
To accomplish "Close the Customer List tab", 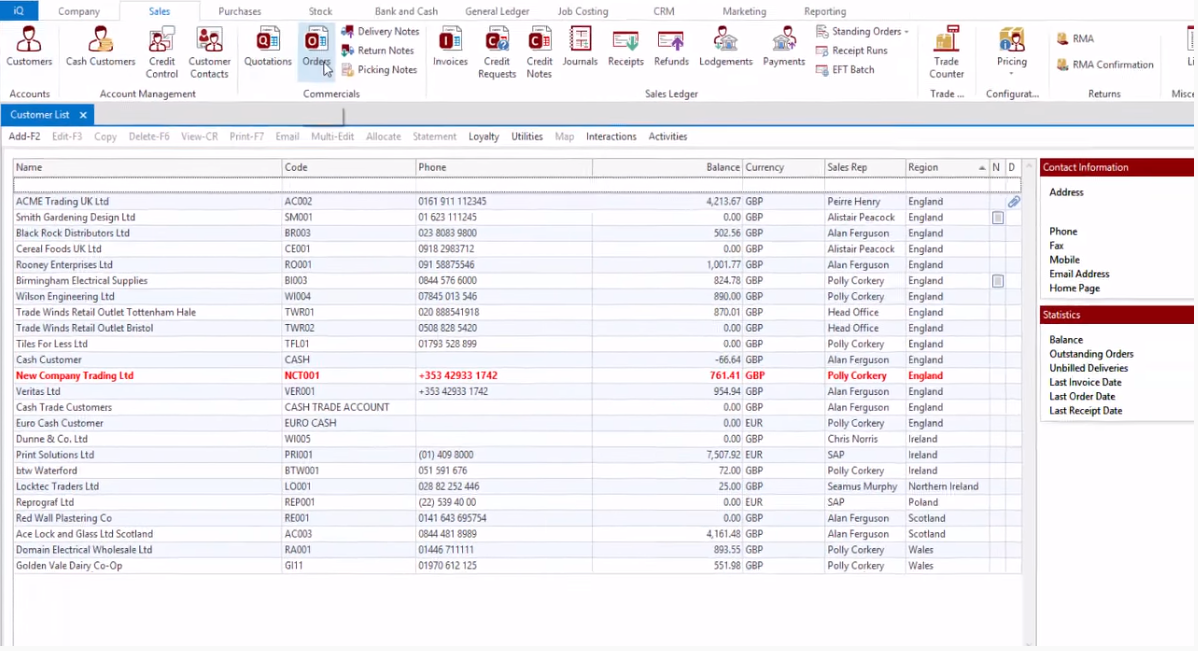I will tap(83, 115).
